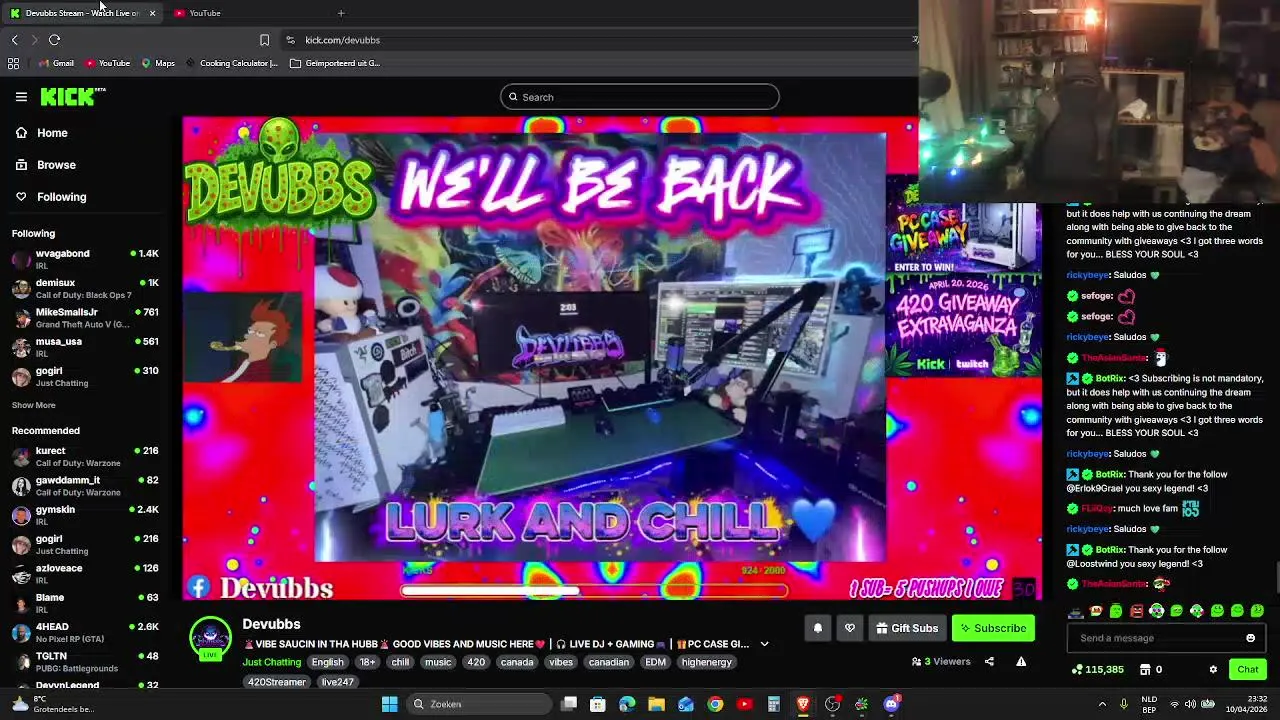This screenshot has height=720, width=1280.
Task: Click the 420Streamer tag
Action: (277, 682)
